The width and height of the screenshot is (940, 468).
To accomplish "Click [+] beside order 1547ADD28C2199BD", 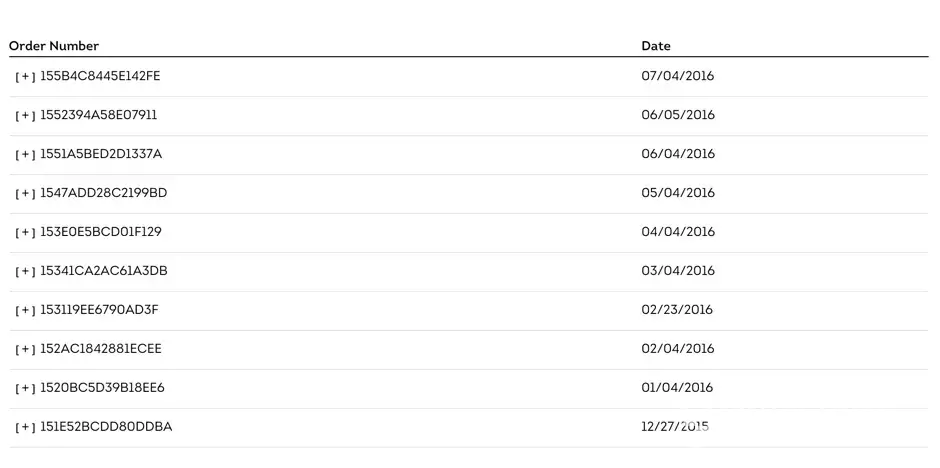I will (x=25, y=194).
